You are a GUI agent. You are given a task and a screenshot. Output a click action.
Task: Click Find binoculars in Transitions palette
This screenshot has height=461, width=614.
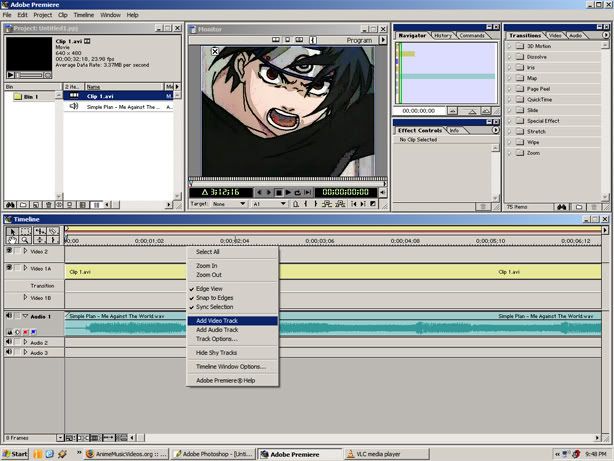click(562, 207)
